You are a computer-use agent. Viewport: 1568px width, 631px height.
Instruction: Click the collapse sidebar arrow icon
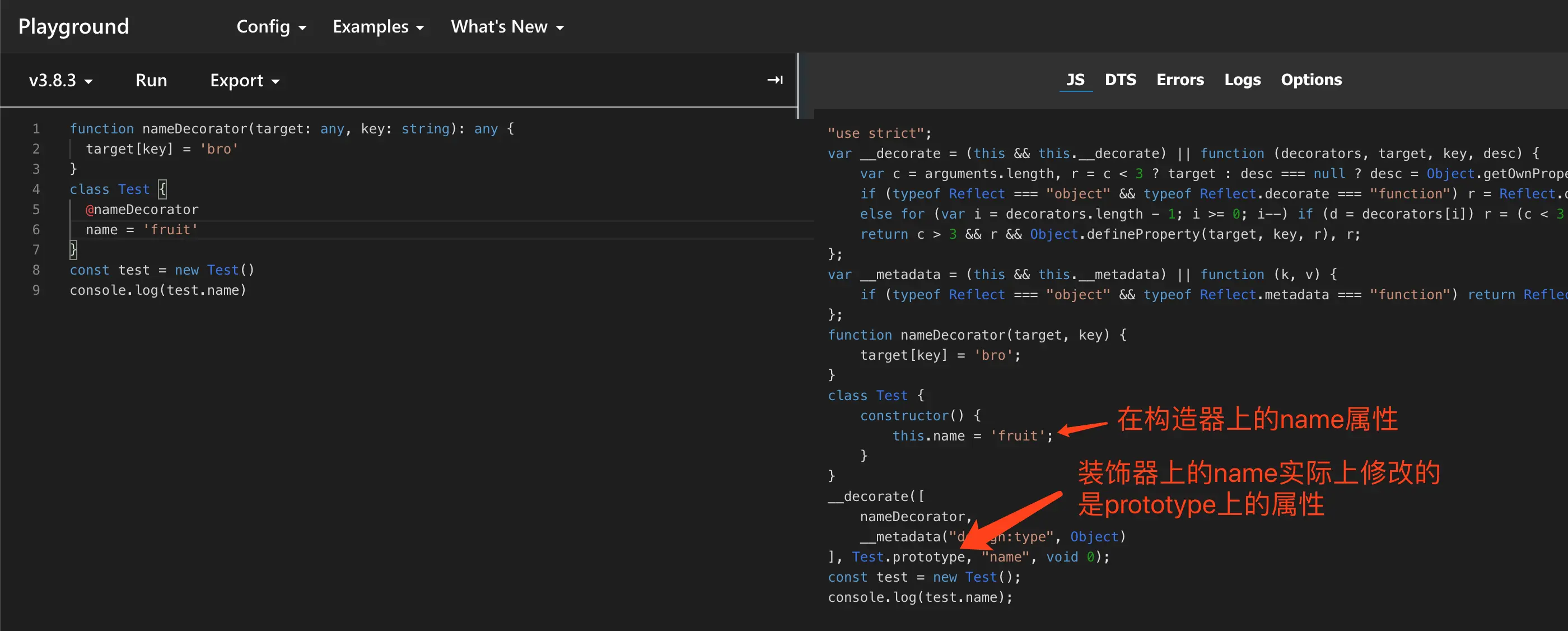[774, 80]
